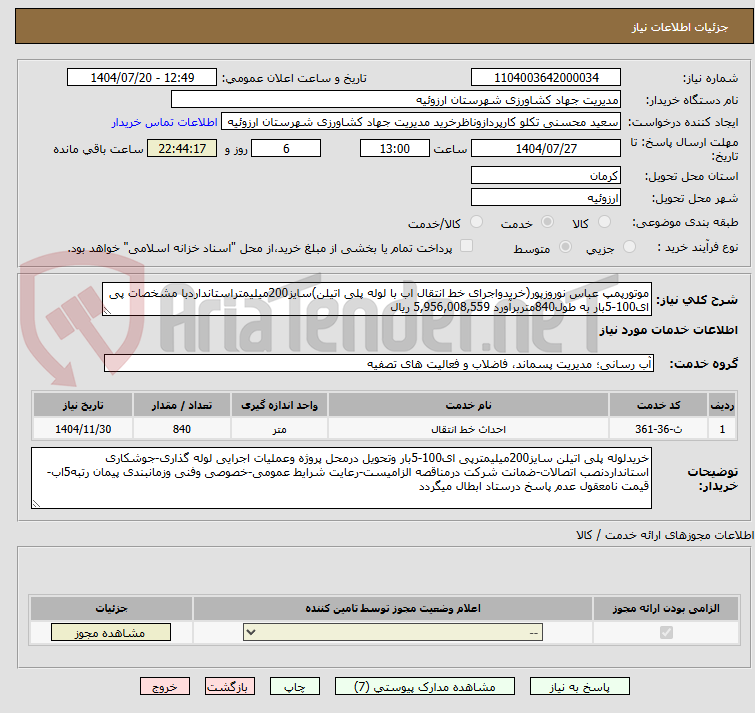Select the خدمت radio button
The image size is (755, 713).
click(547, 222)
